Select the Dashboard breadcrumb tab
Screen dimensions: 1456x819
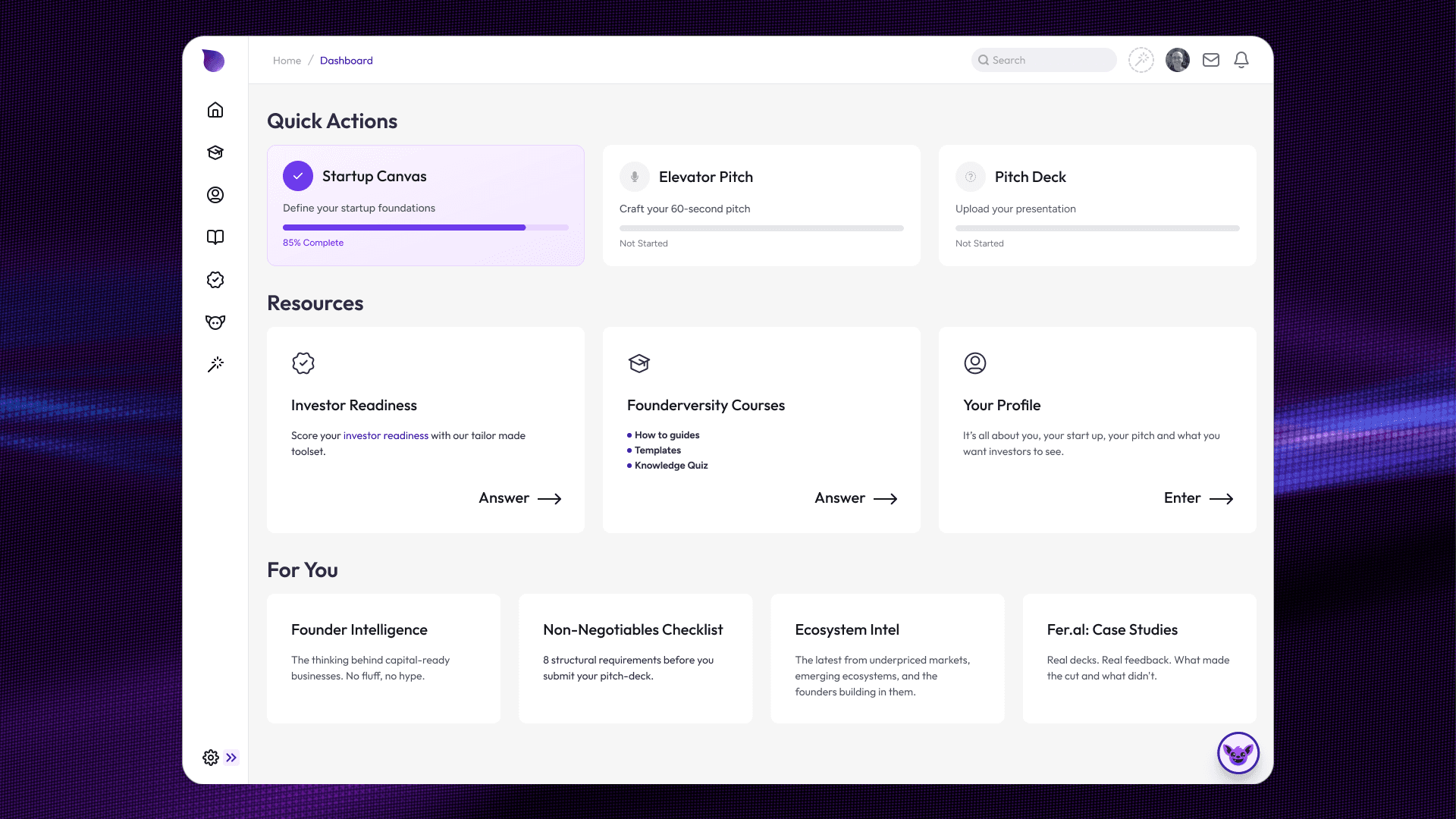point(347,60)
